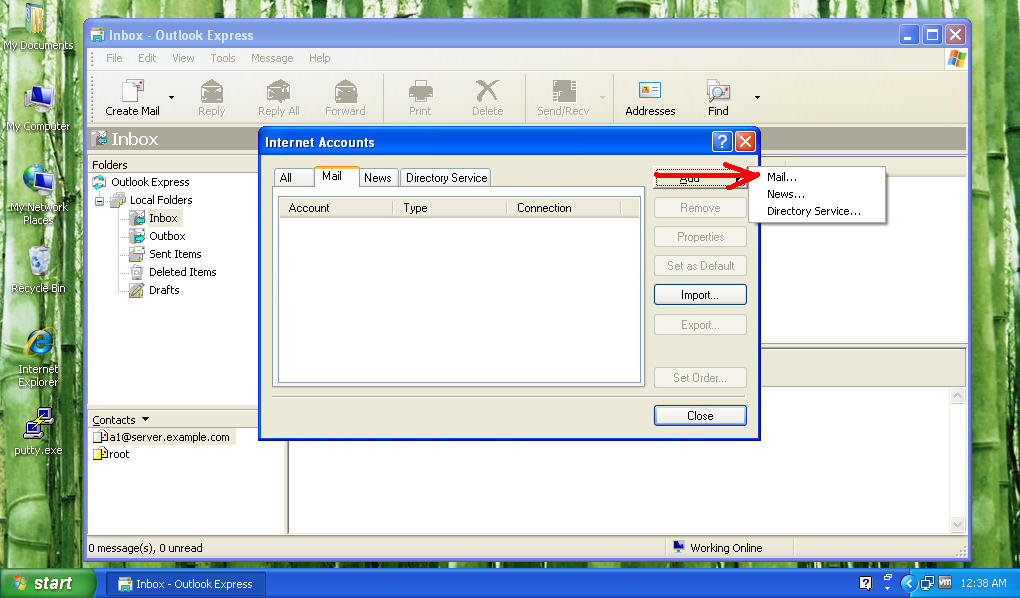Choose News... from the Add menu
Screen dimensions: 1020x598
pyautogui.click(x=786, y=194)
